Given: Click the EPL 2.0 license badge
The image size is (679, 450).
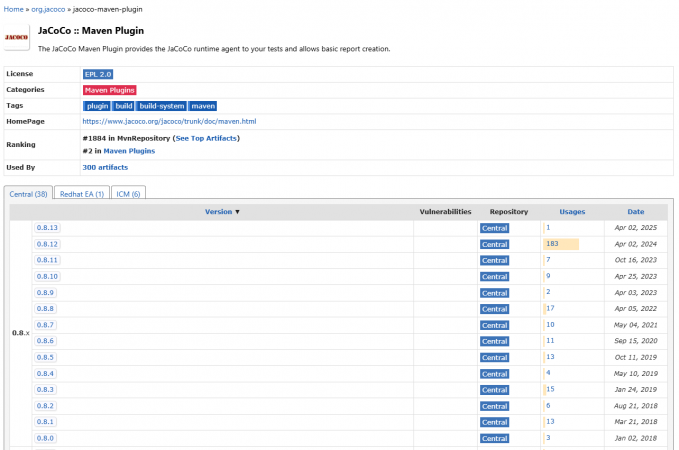Looking at the screenshot, I should (98, 74).
